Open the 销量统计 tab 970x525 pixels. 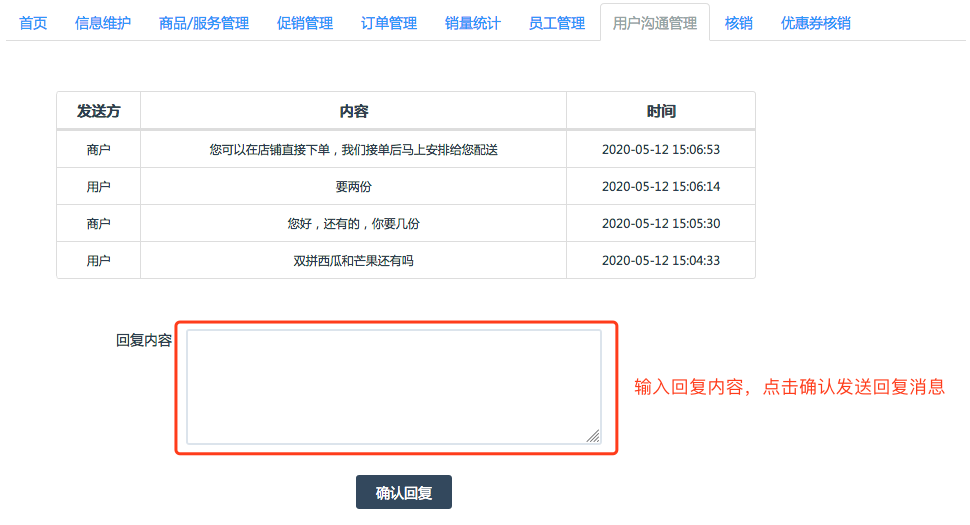point(473,23)
